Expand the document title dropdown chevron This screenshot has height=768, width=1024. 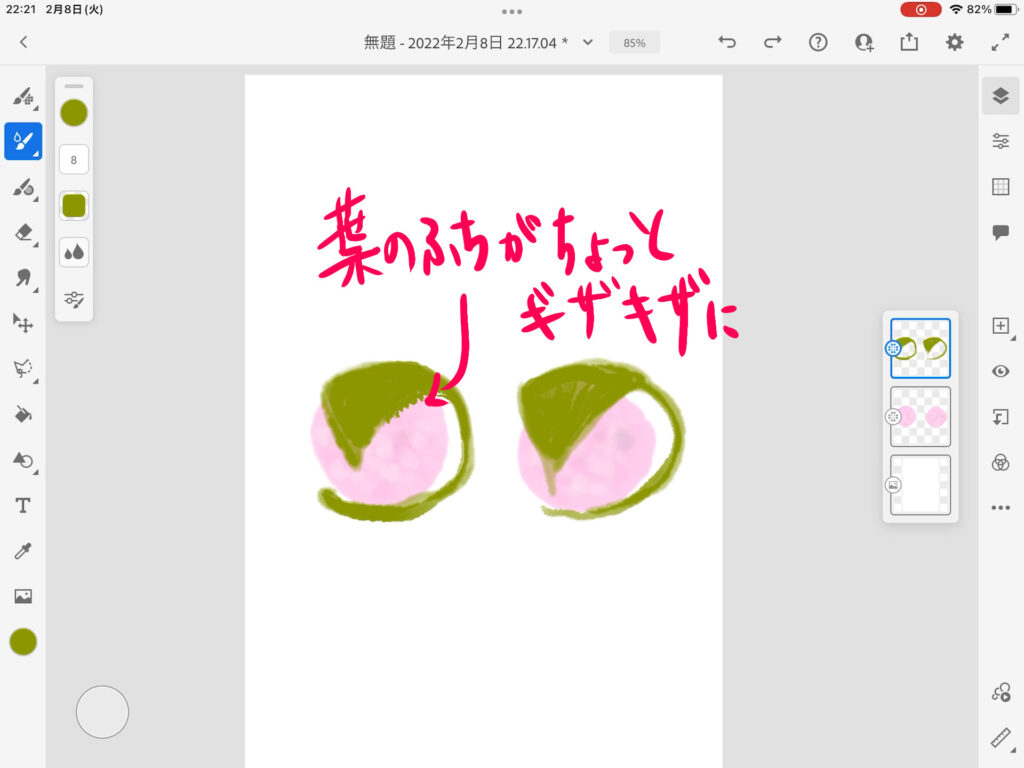(x=588, y=42)
